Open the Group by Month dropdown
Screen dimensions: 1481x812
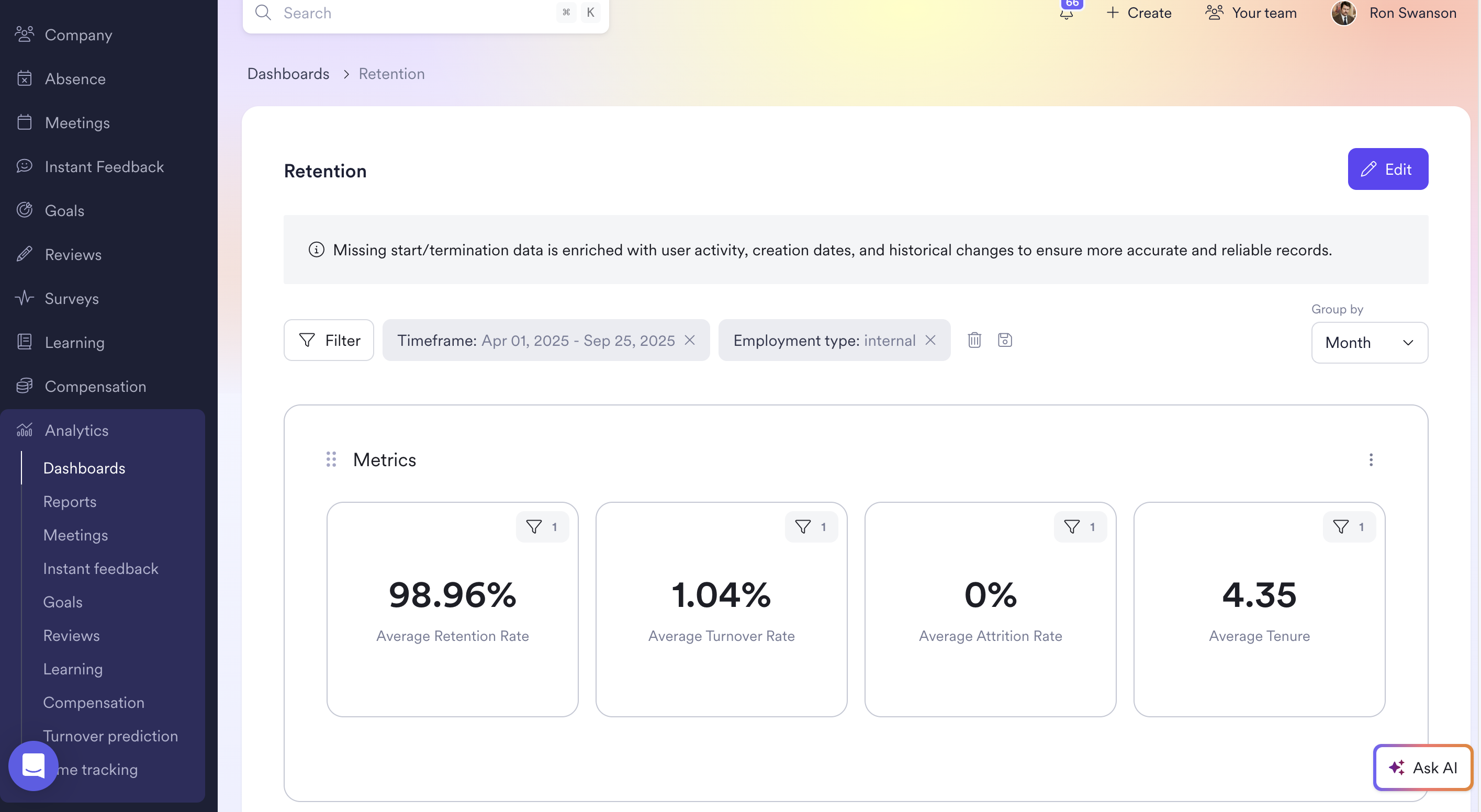(1369, 343)
